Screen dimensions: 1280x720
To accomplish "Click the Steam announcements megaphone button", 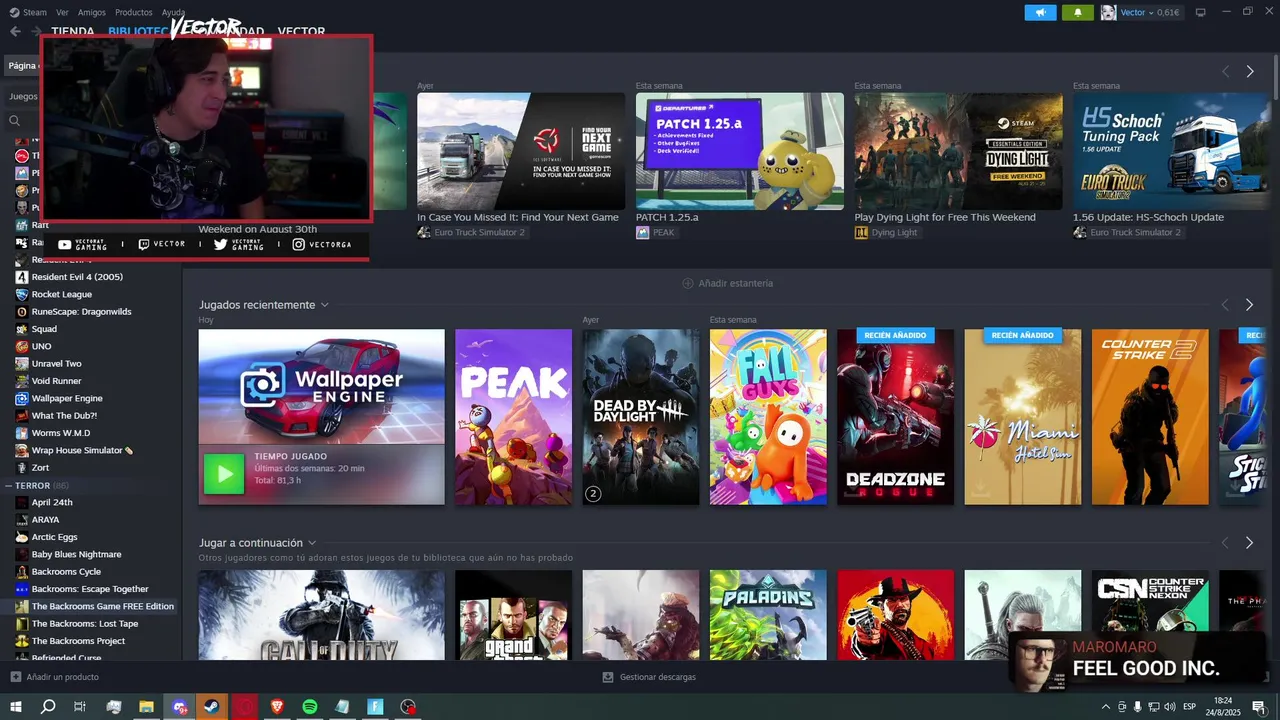I will 1040,12.
